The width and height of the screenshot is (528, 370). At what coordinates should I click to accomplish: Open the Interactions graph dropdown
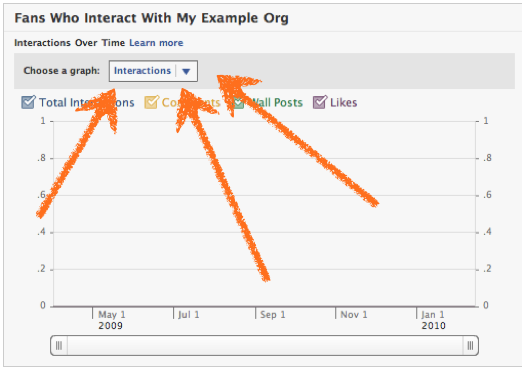pyautogui.click(x=153, y=71)
